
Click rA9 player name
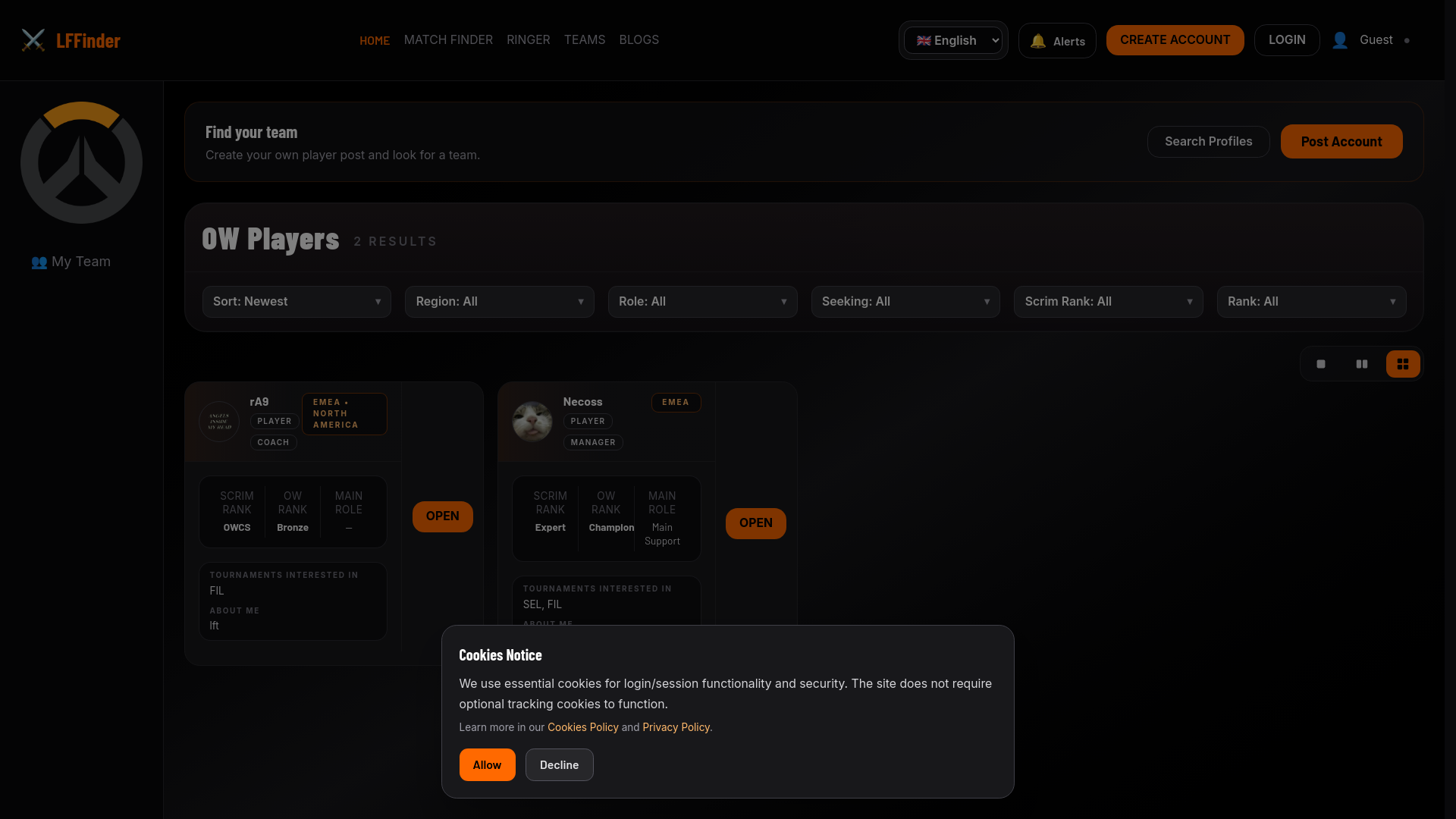point(259,402)
